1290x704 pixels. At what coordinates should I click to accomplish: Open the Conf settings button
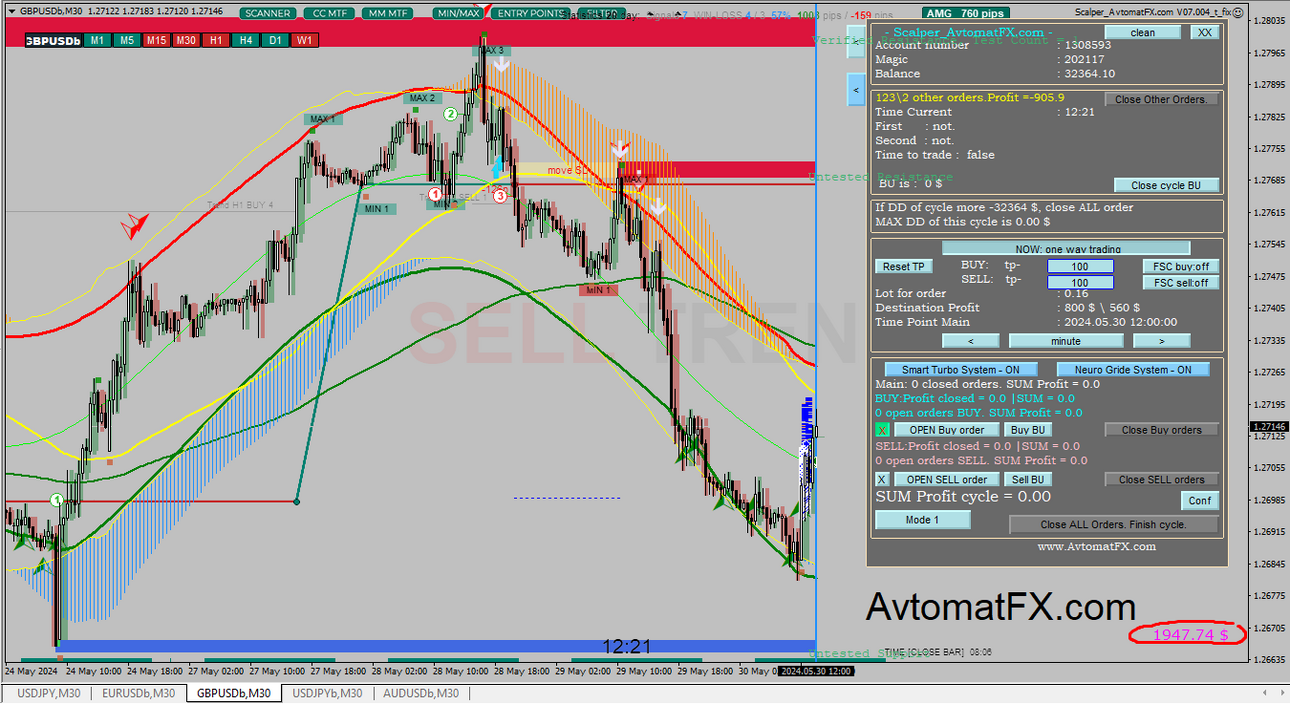(x=1200, y=501)
